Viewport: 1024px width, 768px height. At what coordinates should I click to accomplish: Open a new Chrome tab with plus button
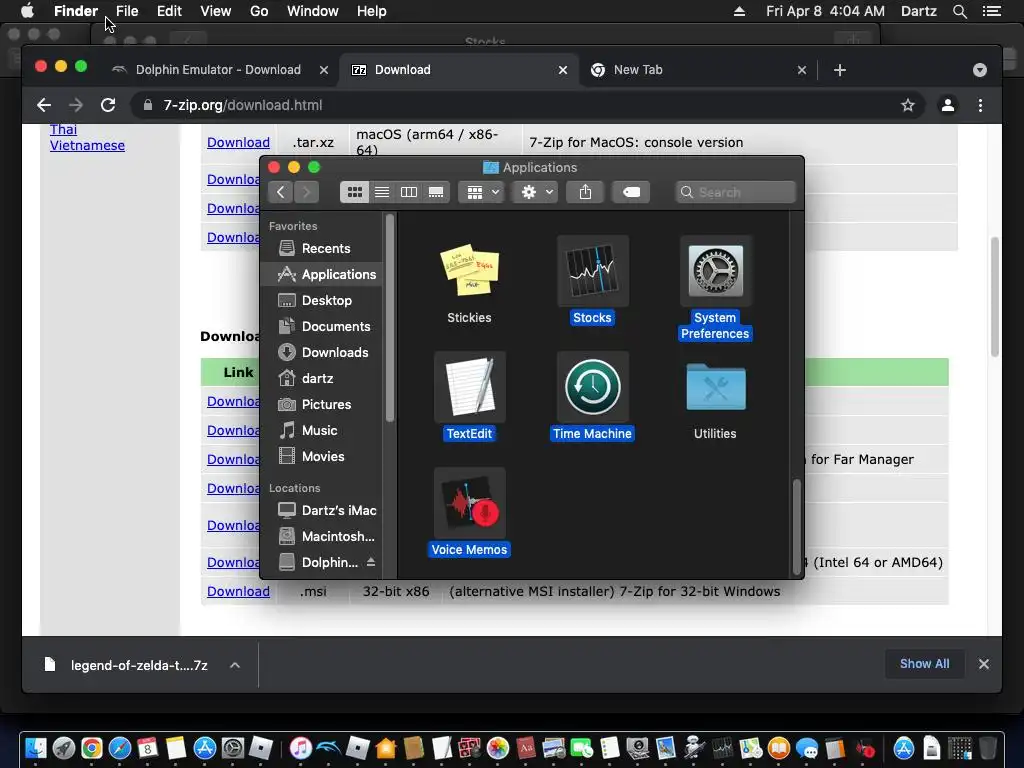coord(840,70)
